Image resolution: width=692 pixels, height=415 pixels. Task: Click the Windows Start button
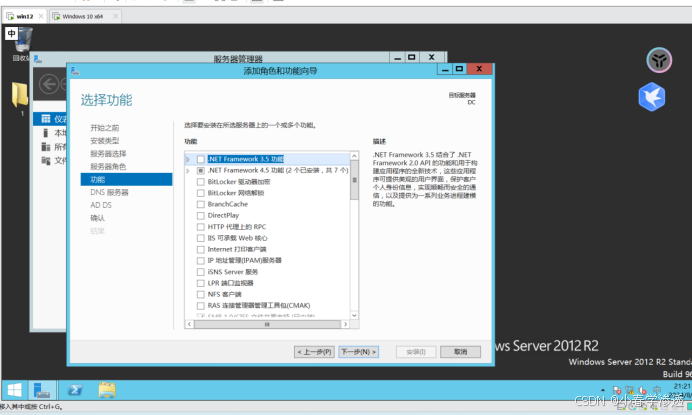(x=15, y=390)
